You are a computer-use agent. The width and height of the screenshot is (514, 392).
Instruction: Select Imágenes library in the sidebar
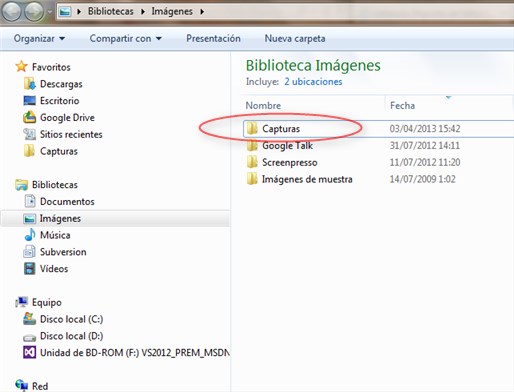click(x=60, y=218)
